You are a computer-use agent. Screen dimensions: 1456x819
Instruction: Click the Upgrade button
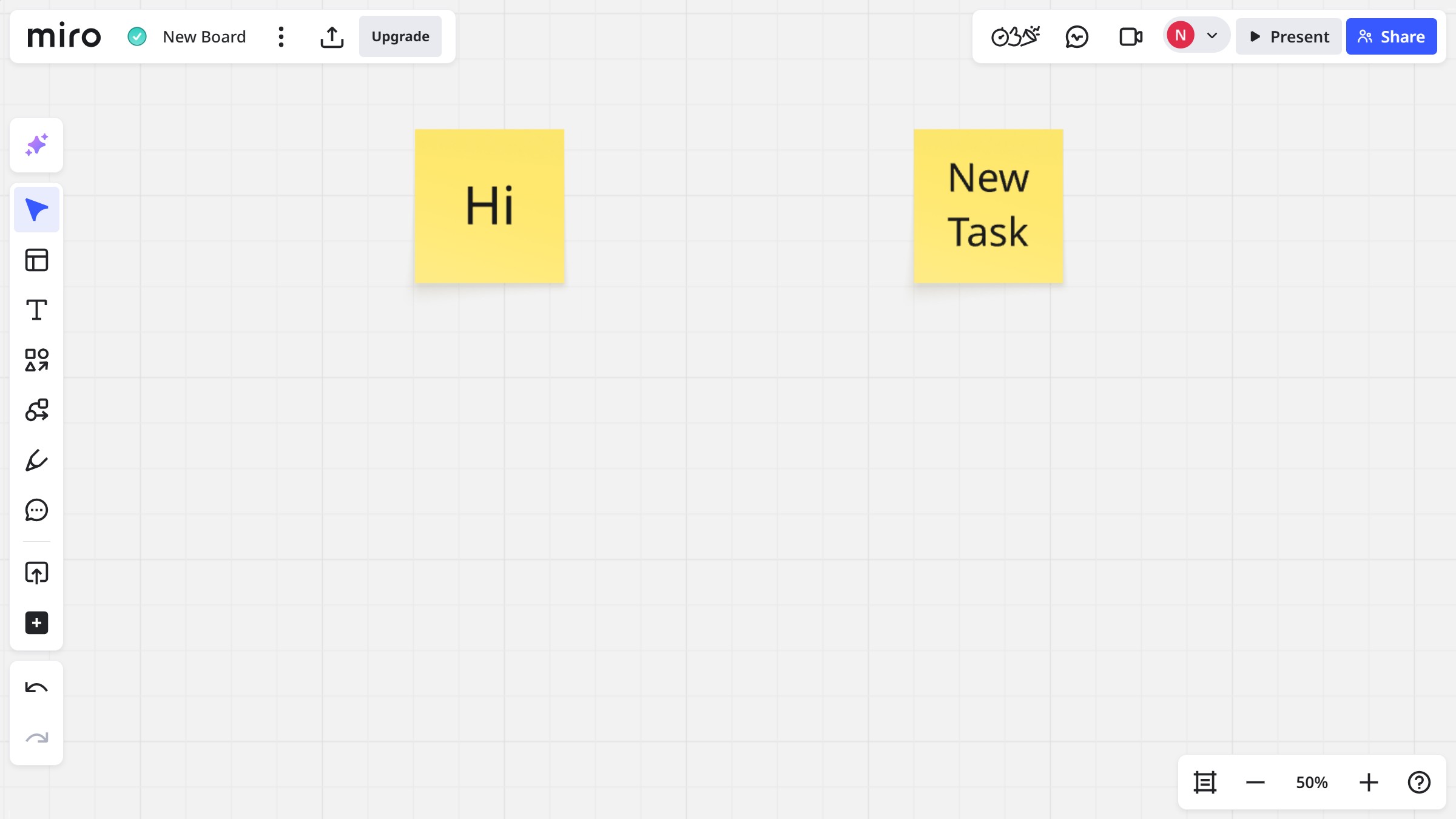point(400,36)
